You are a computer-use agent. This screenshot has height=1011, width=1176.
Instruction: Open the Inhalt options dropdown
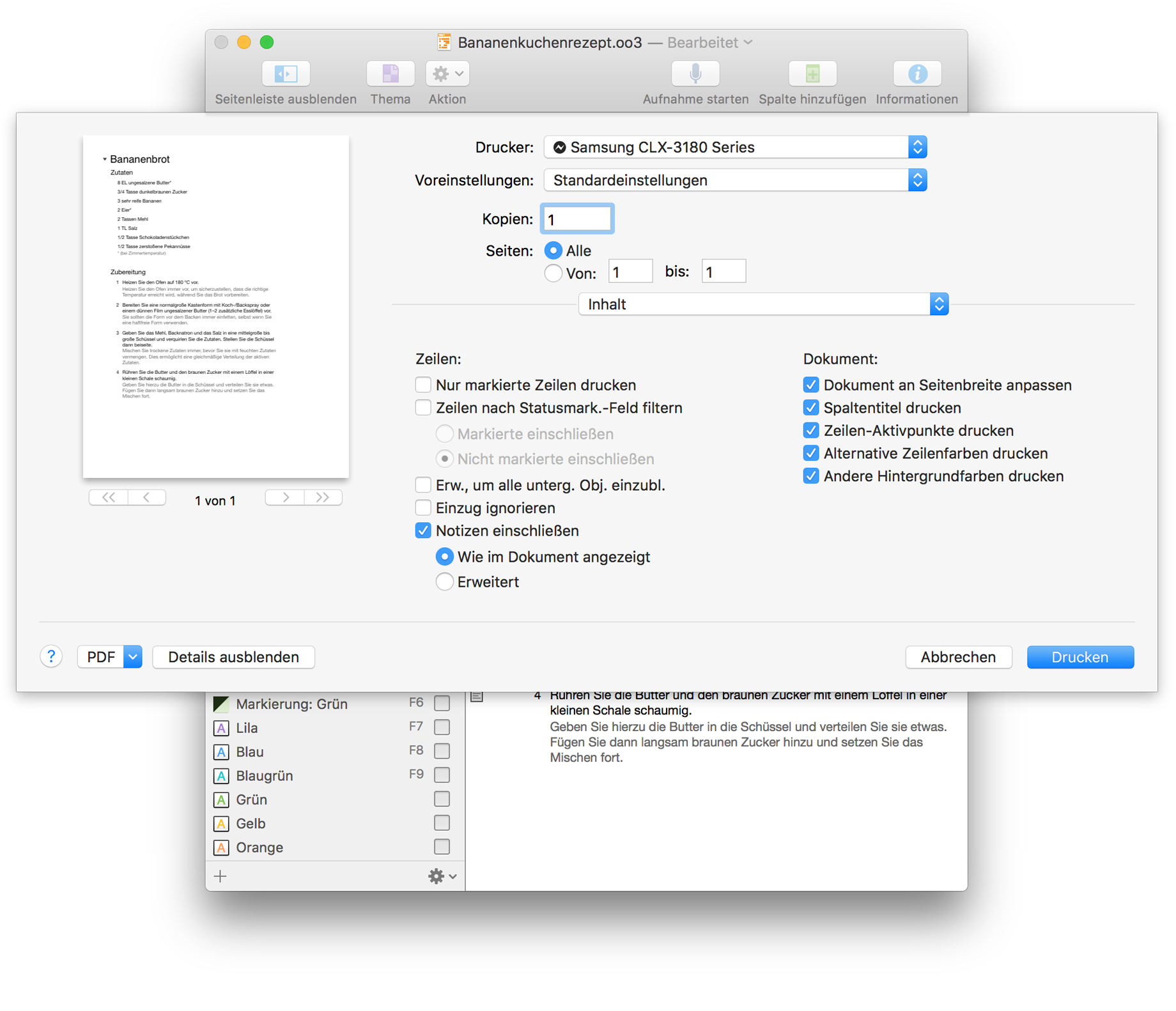tap(763, 304)
